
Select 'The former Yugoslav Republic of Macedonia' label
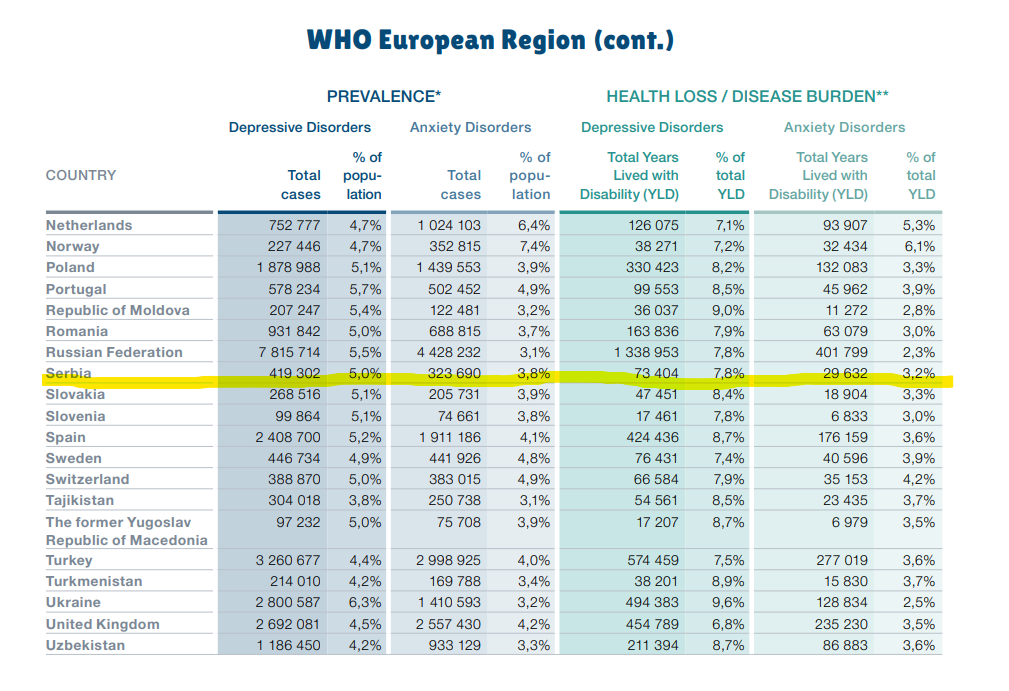tap(127, 531)
